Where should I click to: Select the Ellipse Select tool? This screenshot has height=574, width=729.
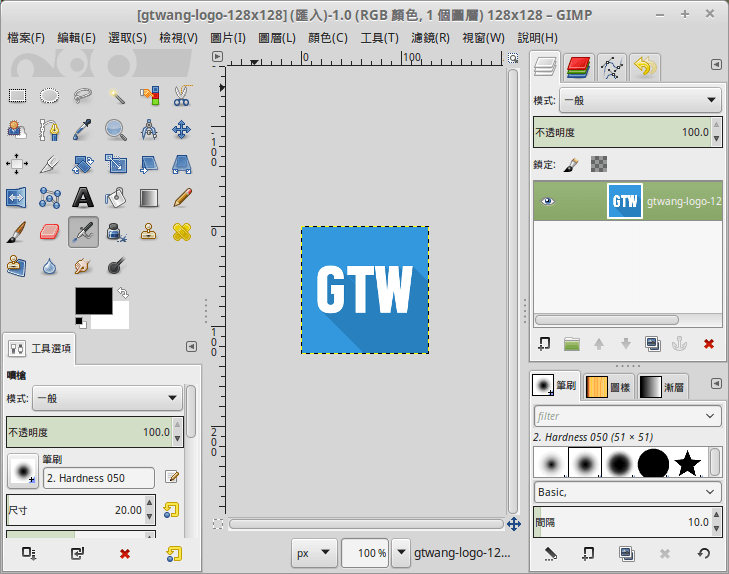[x=49, y=96]
